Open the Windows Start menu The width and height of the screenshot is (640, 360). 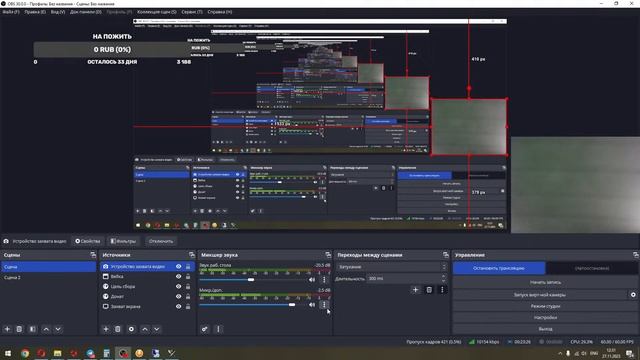click(8, 353)
